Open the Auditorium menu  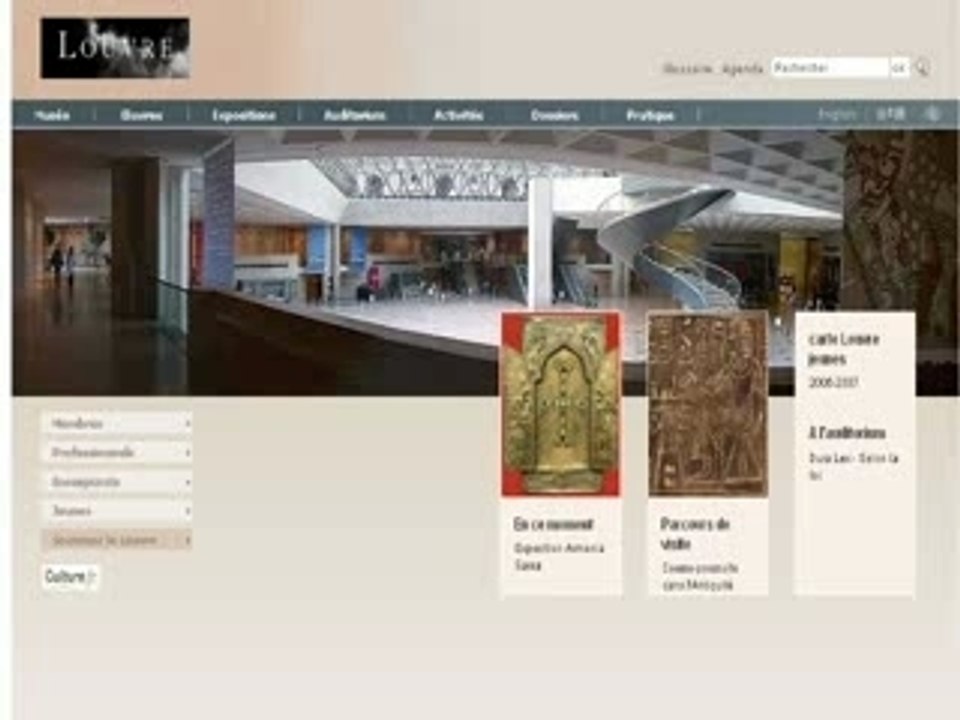coord(354,115)
